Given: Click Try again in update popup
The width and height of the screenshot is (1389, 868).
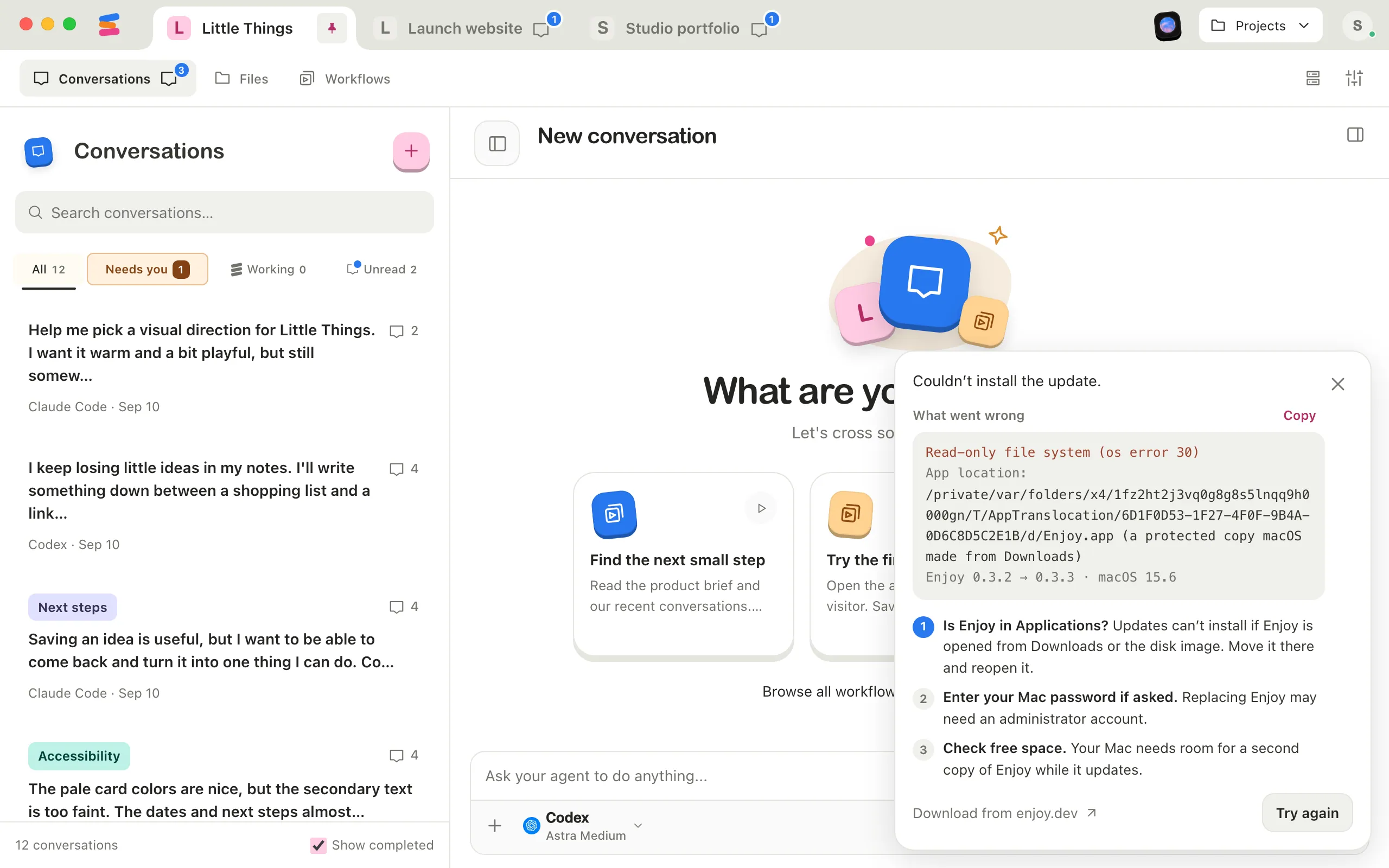Looking at the screenshot, I should [x=1307, y=813].
